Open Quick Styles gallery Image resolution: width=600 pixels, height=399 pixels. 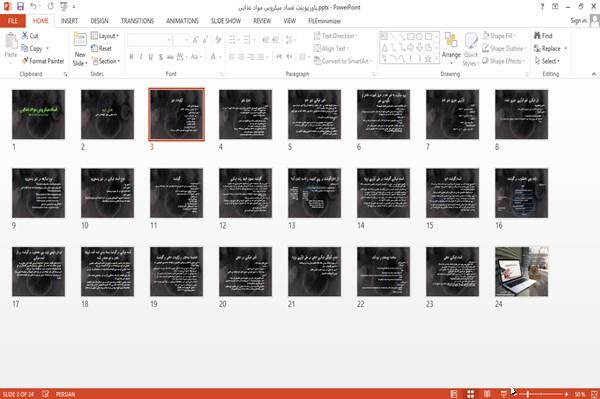[x=471, y=50]
